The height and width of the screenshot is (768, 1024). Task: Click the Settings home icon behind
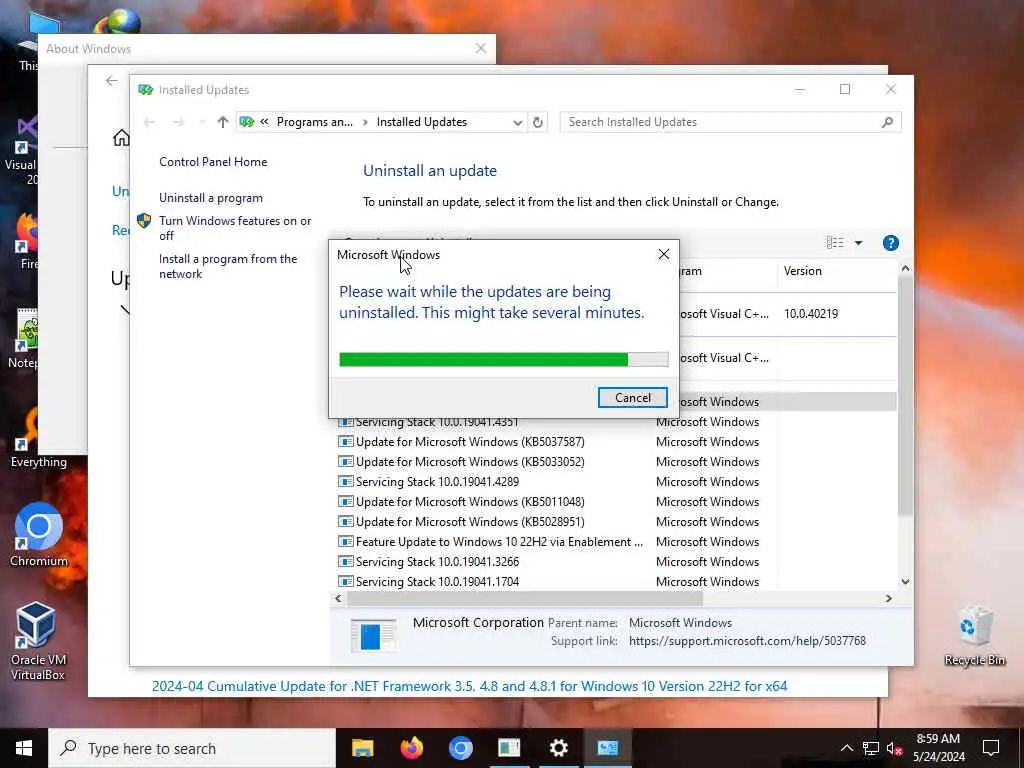pos(121,138)
